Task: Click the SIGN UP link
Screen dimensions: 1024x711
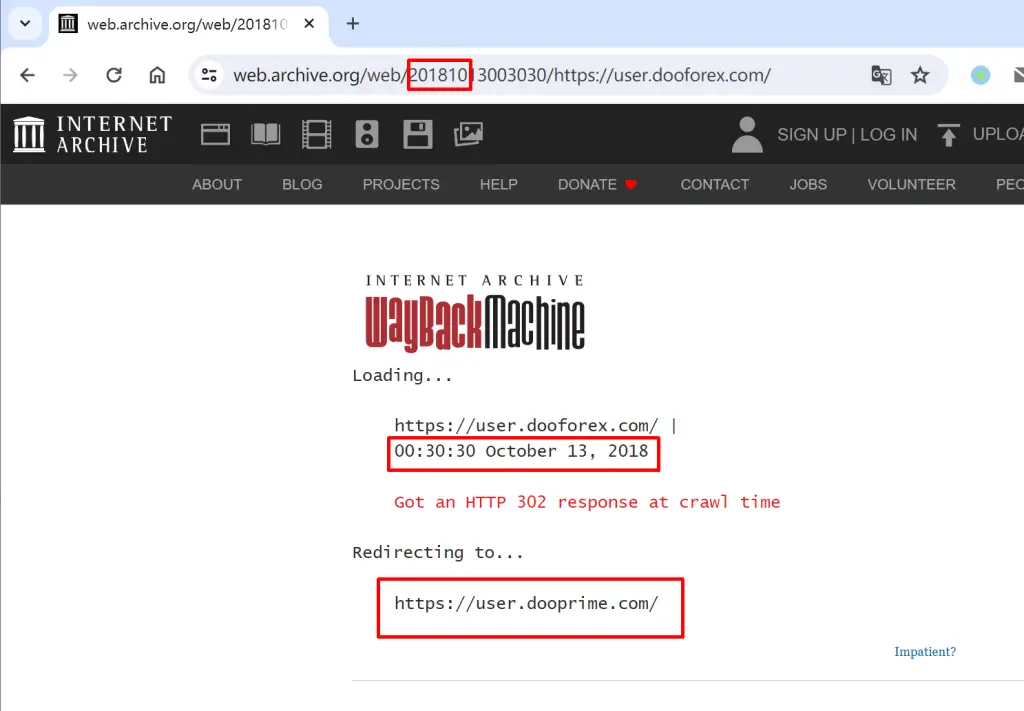Action: [x=812, y=134]
